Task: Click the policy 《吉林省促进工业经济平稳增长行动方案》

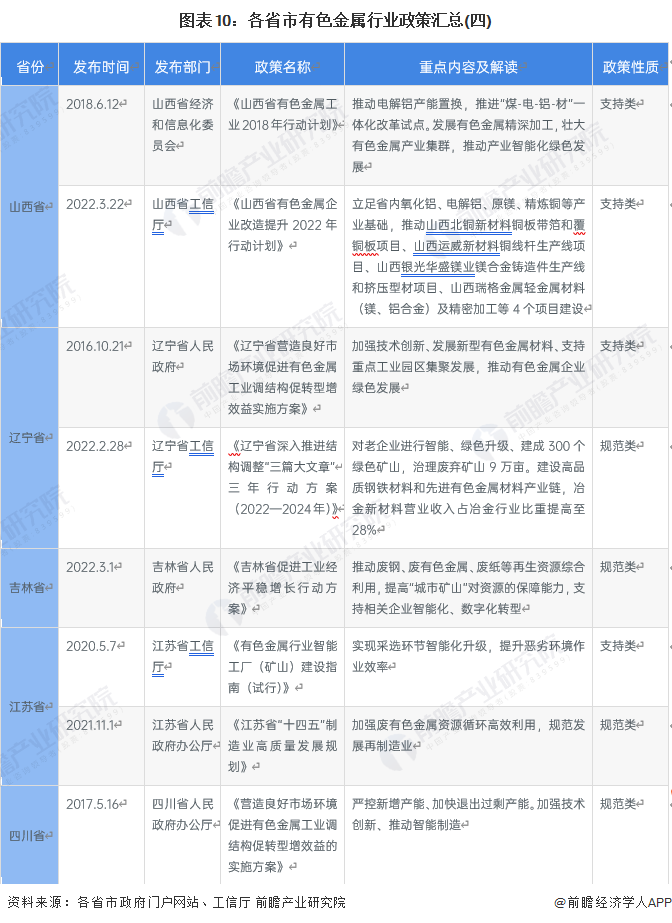Action: coord(282,587)
